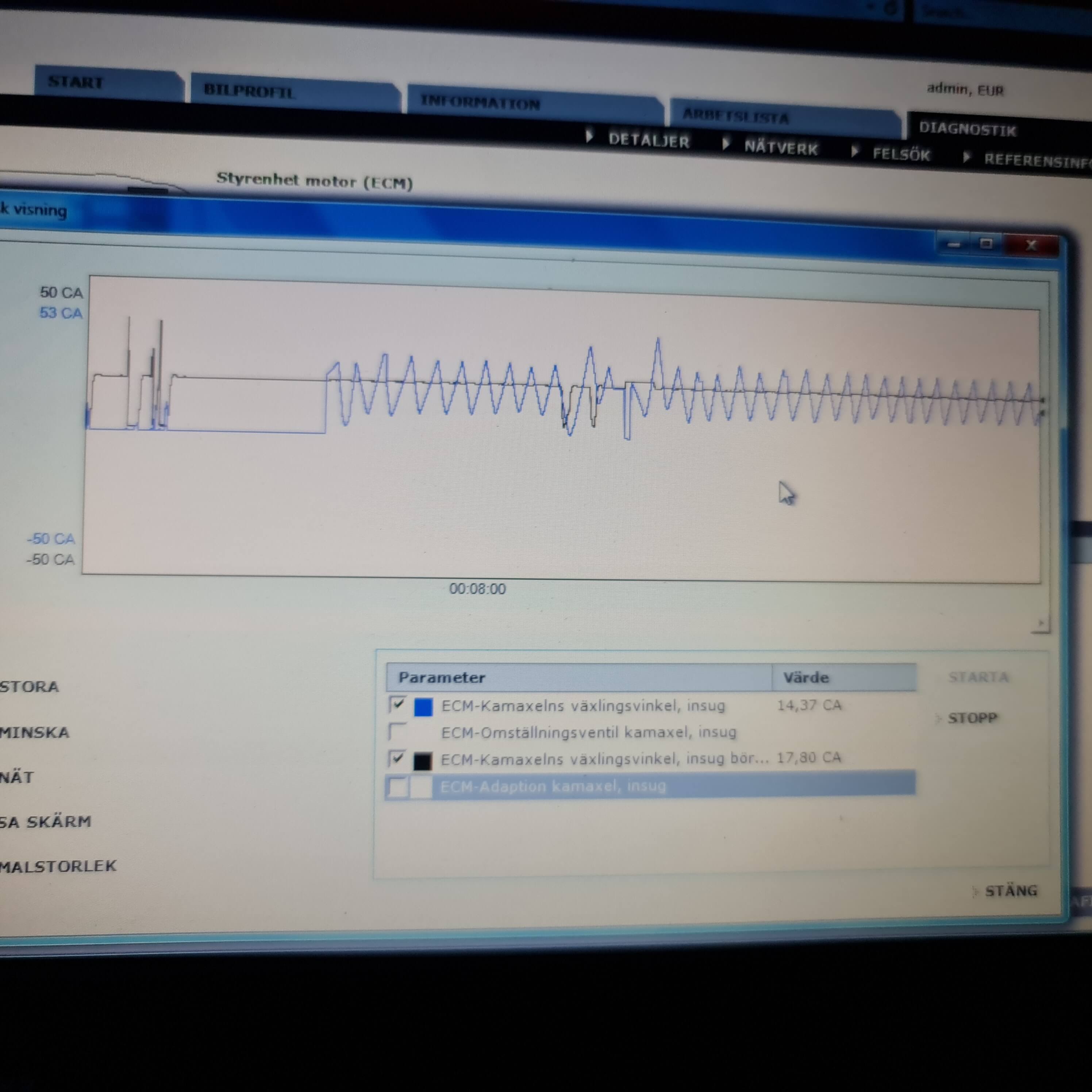The width and height of the screenshot is (1092, 1092).
Task: Tick the ECM-Adaption kamaxel, insug checkbox
Action: click(398, 786)
